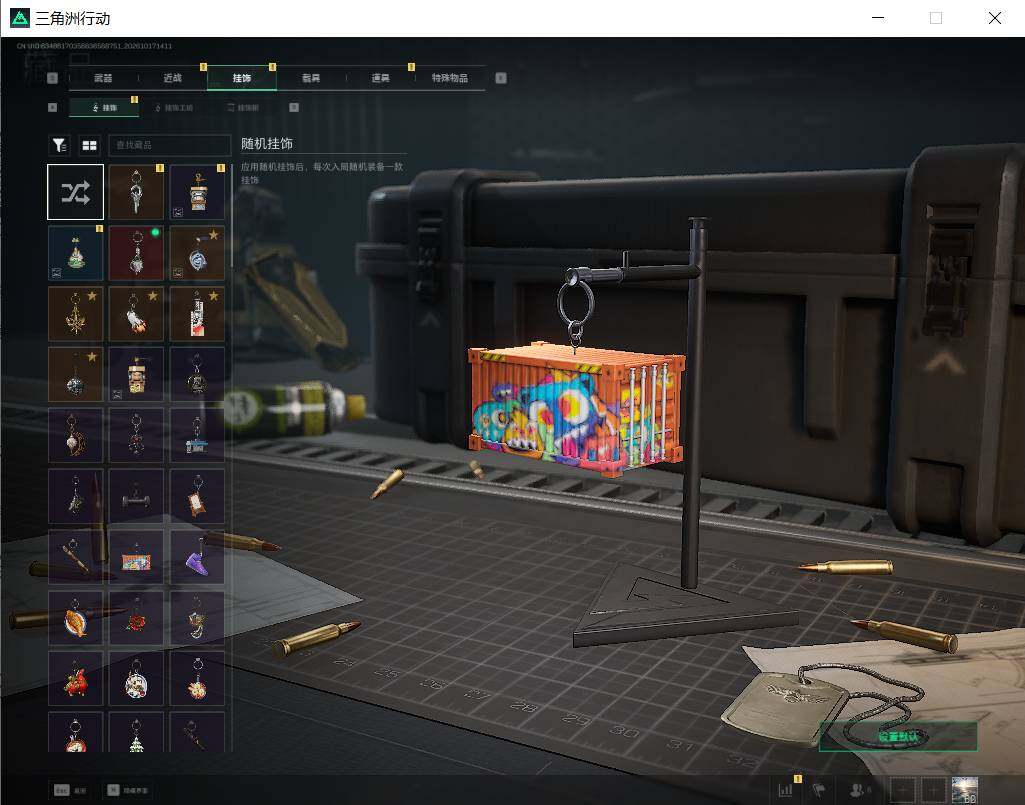Open the flag icon in bottom bar

818,790
